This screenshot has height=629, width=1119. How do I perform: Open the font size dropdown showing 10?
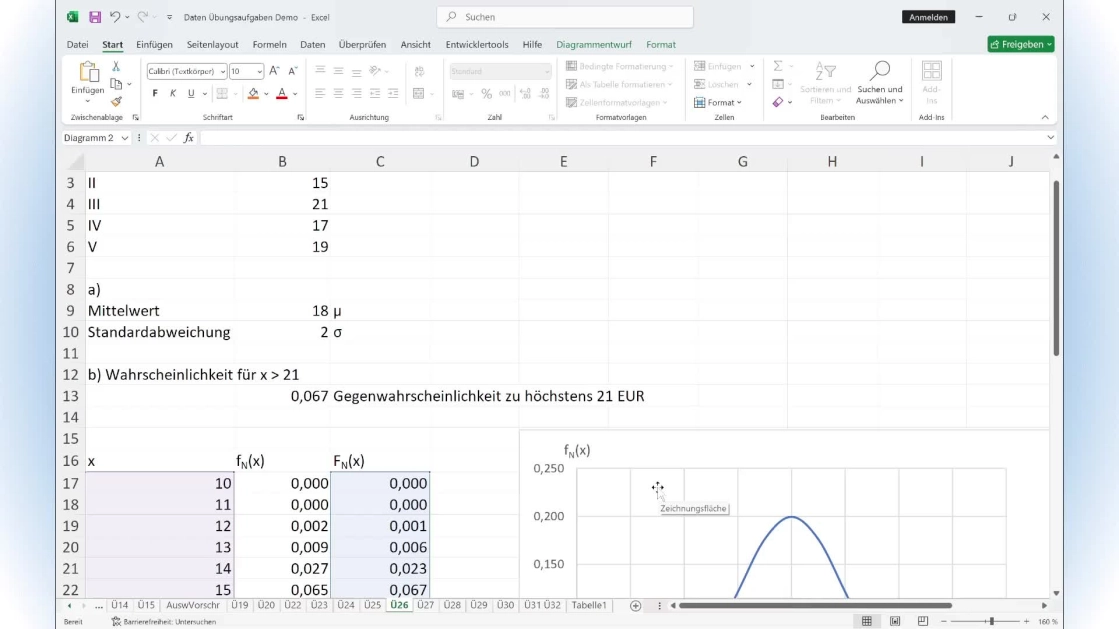[259, 71]
